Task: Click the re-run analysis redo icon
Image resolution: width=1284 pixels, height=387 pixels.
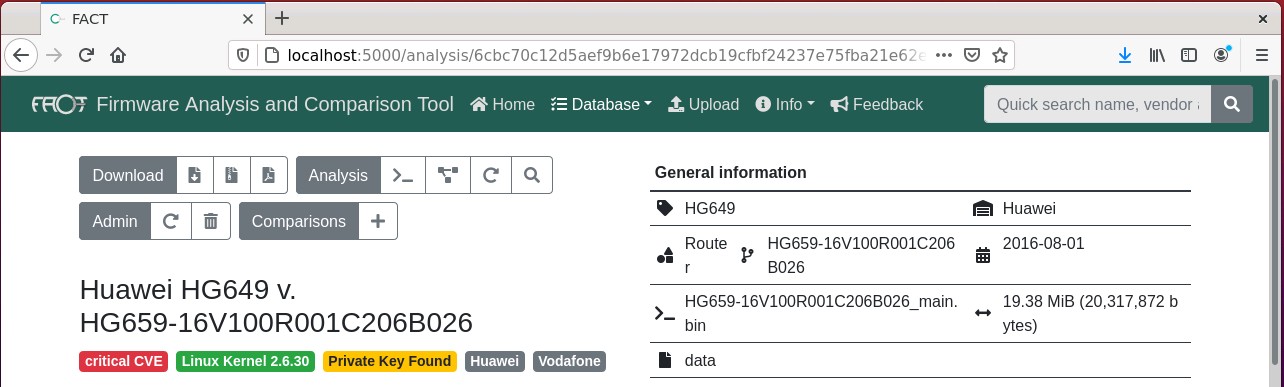Action: (490, 175)
